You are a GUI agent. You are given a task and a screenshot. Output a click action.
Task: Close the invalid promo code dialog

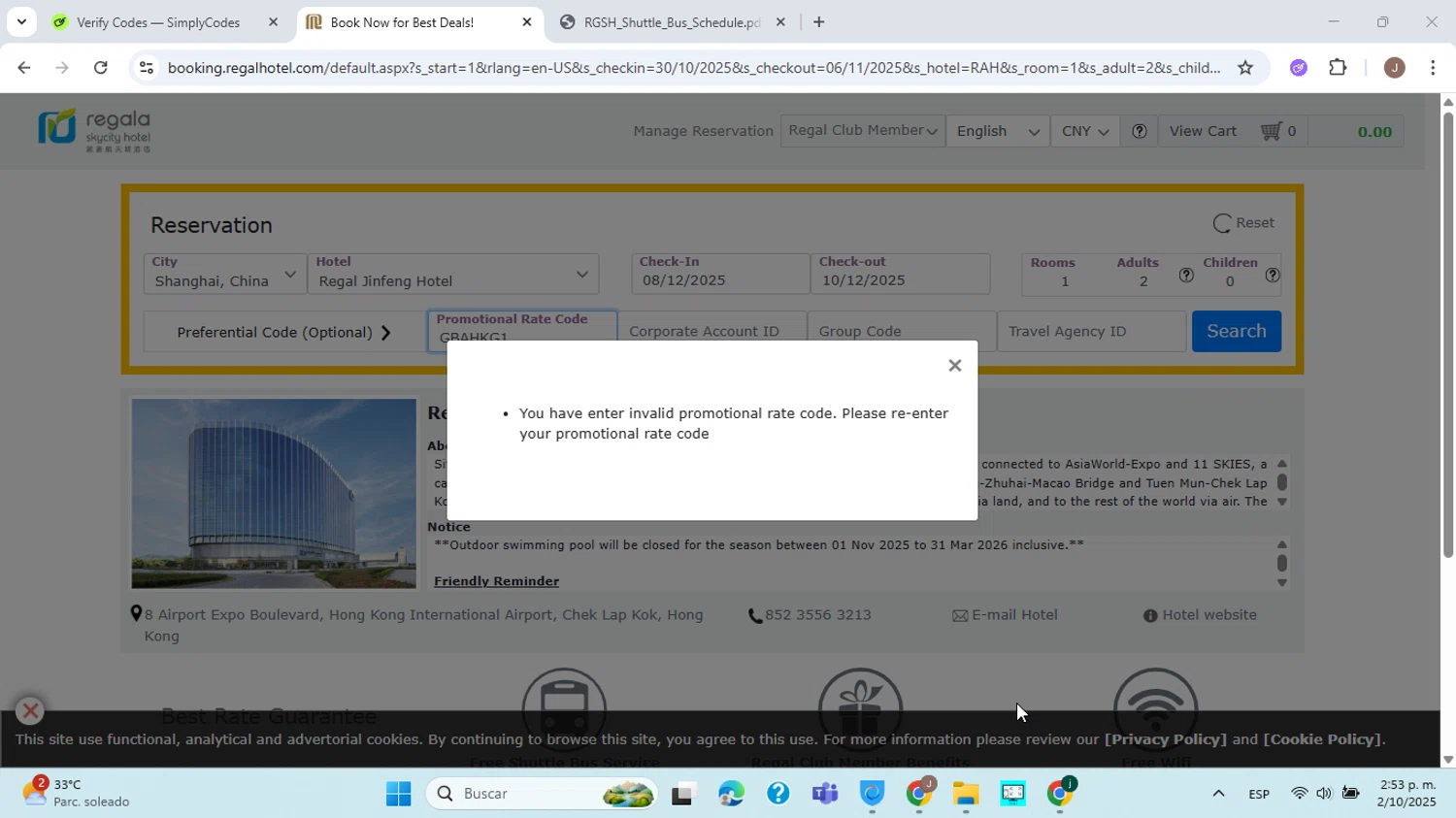tap(954, 366)
